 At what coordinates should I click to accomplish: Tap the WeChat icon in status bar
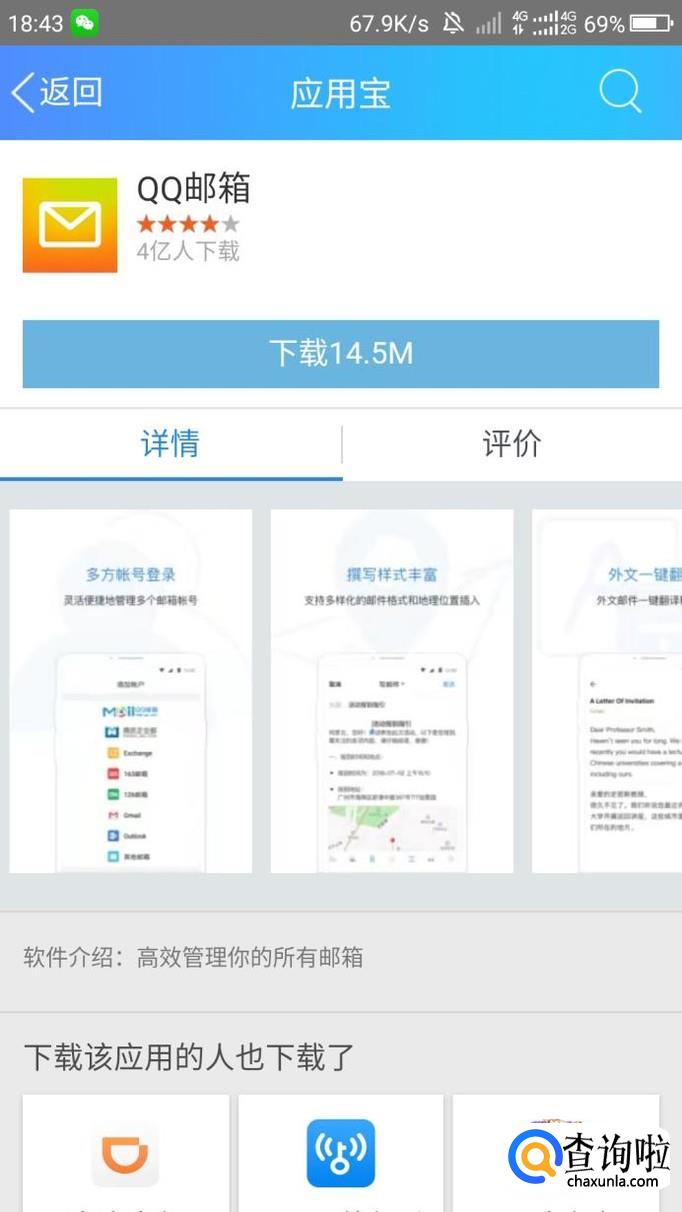[85, 23]
